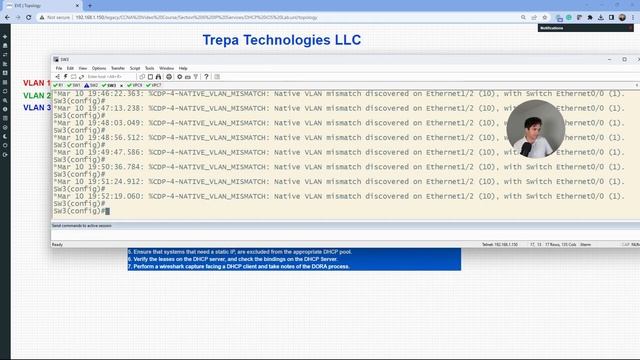This screenshot has width=640, height=360.
Task: Click the filter funnel toolbar icon
Action: (x=196, y=77)
